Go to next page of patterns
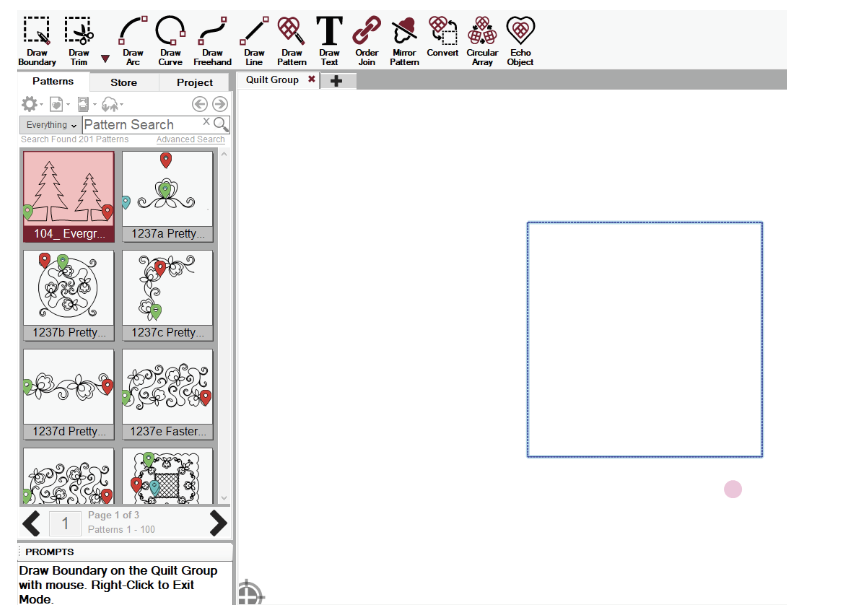Image resolution: width=842 pixels, height=616 pixels. [x=218, y=523]
